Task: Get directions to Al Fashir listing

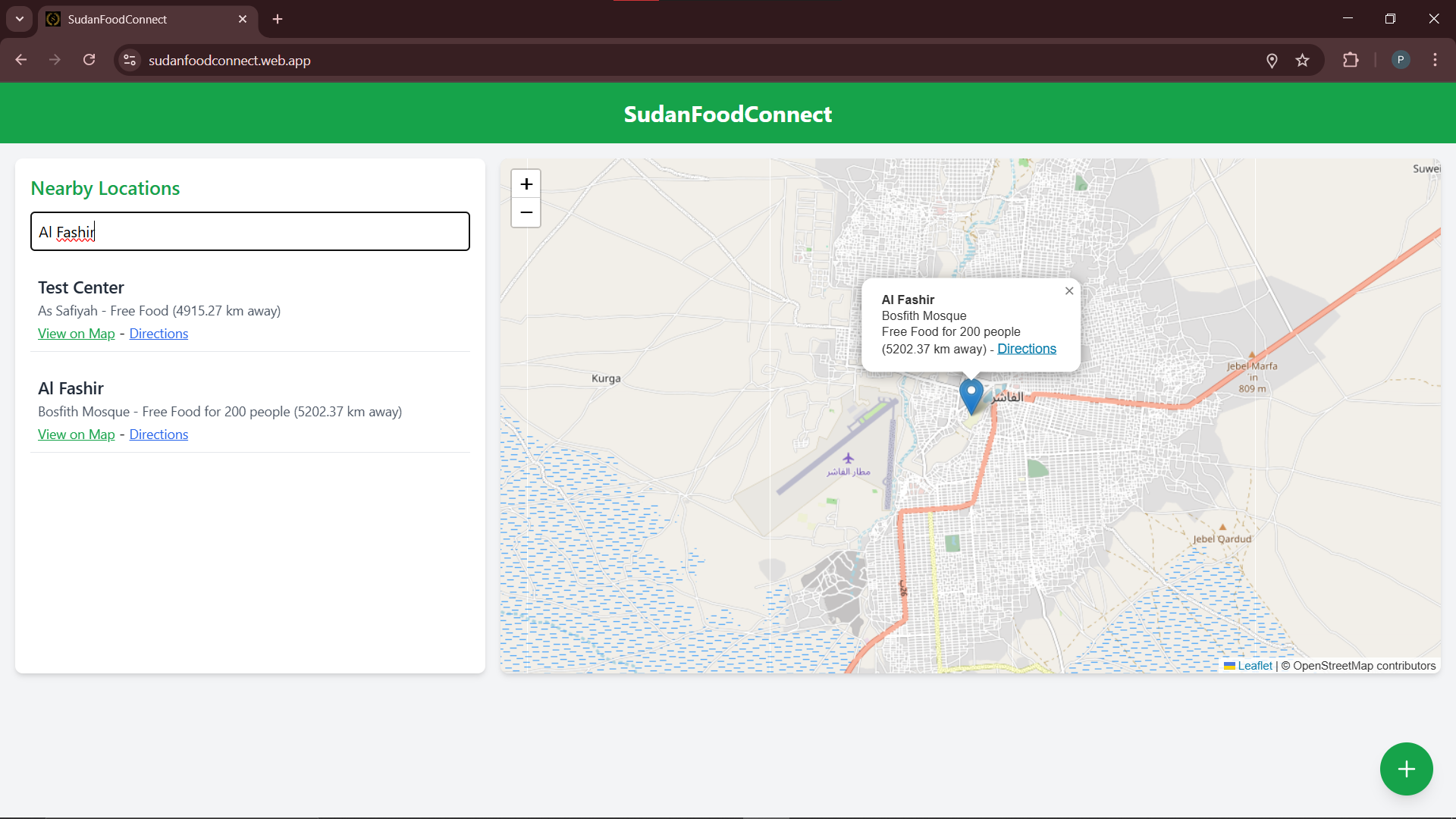Action: [x=158, y=435]
